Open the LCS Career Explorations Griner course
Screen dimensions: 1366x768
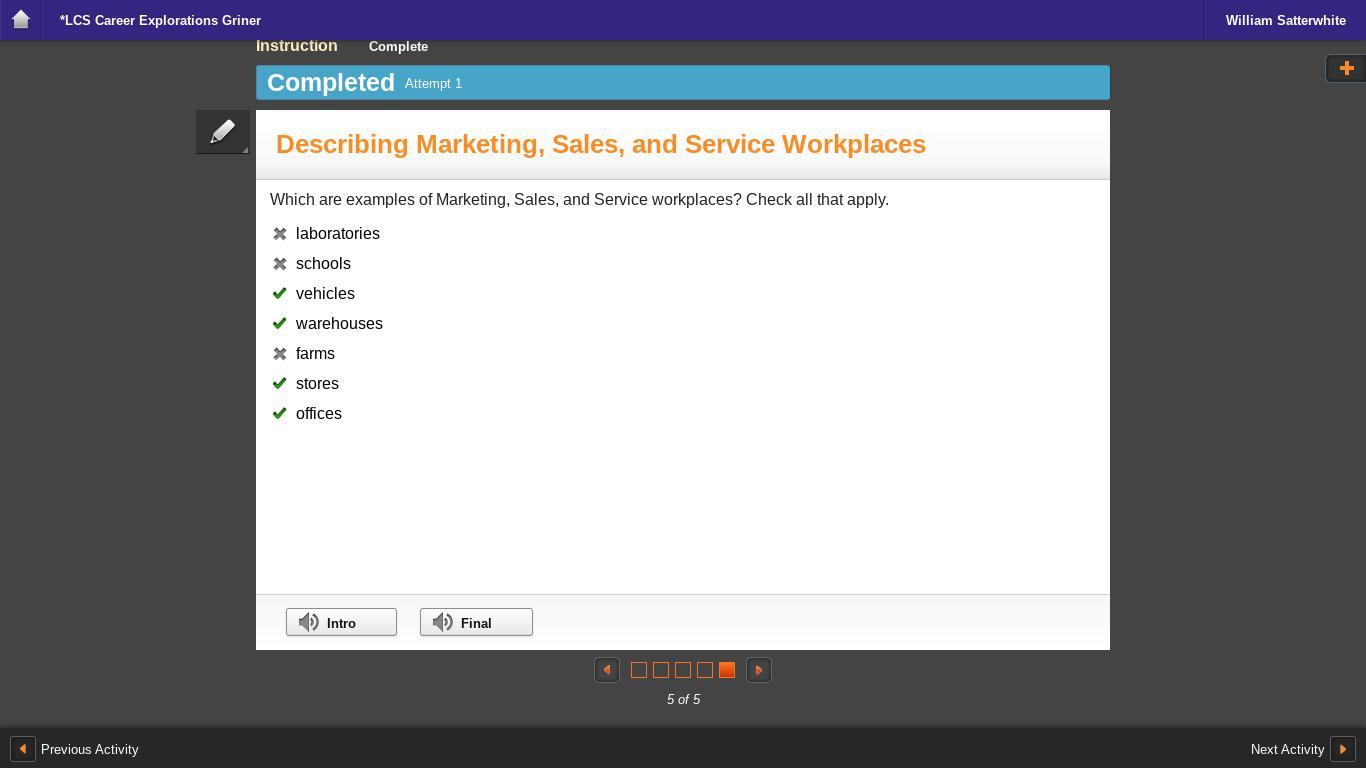point(160,20)
